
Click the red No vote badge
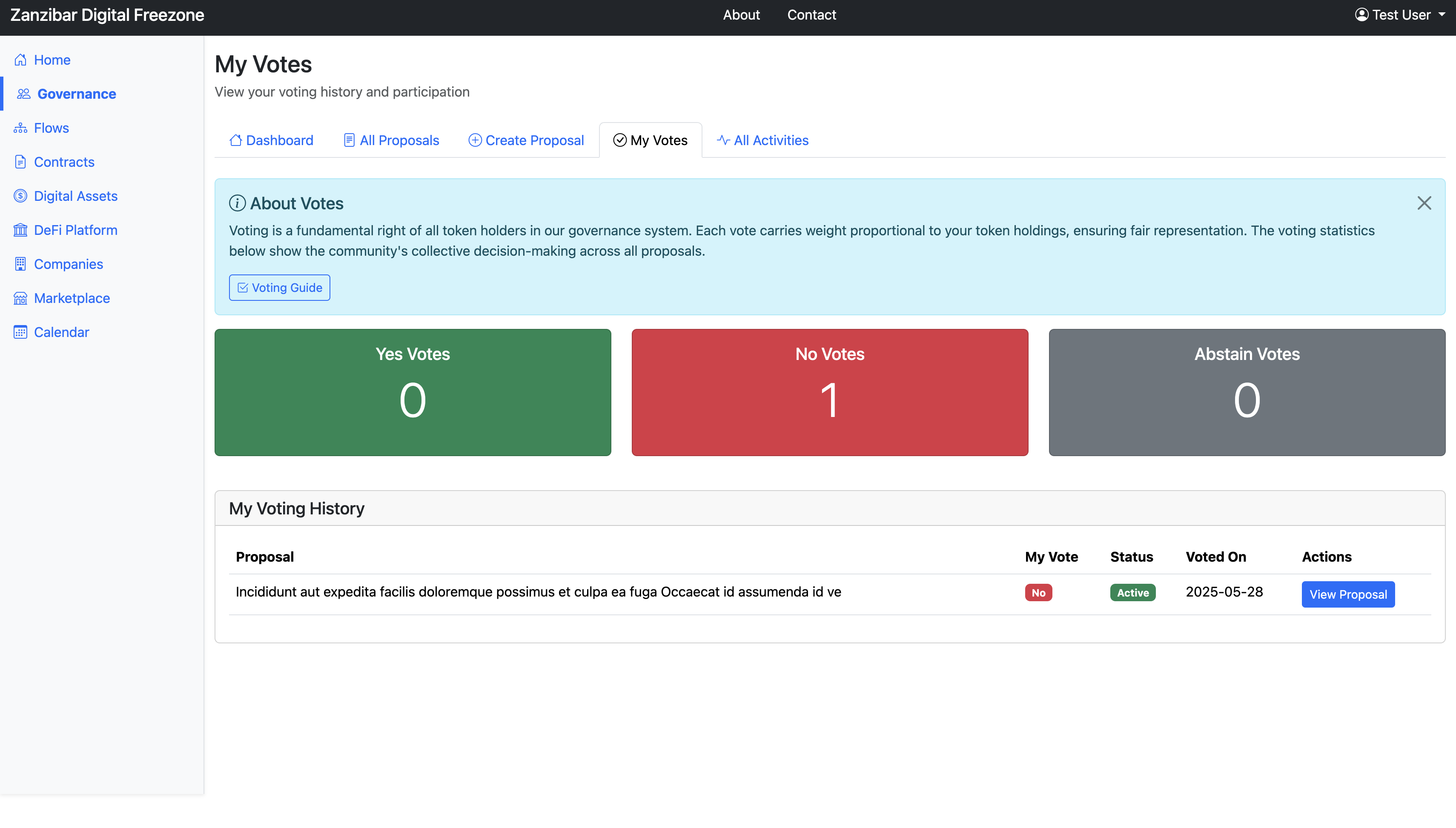pyautogui.click(x=1038, y=593)
